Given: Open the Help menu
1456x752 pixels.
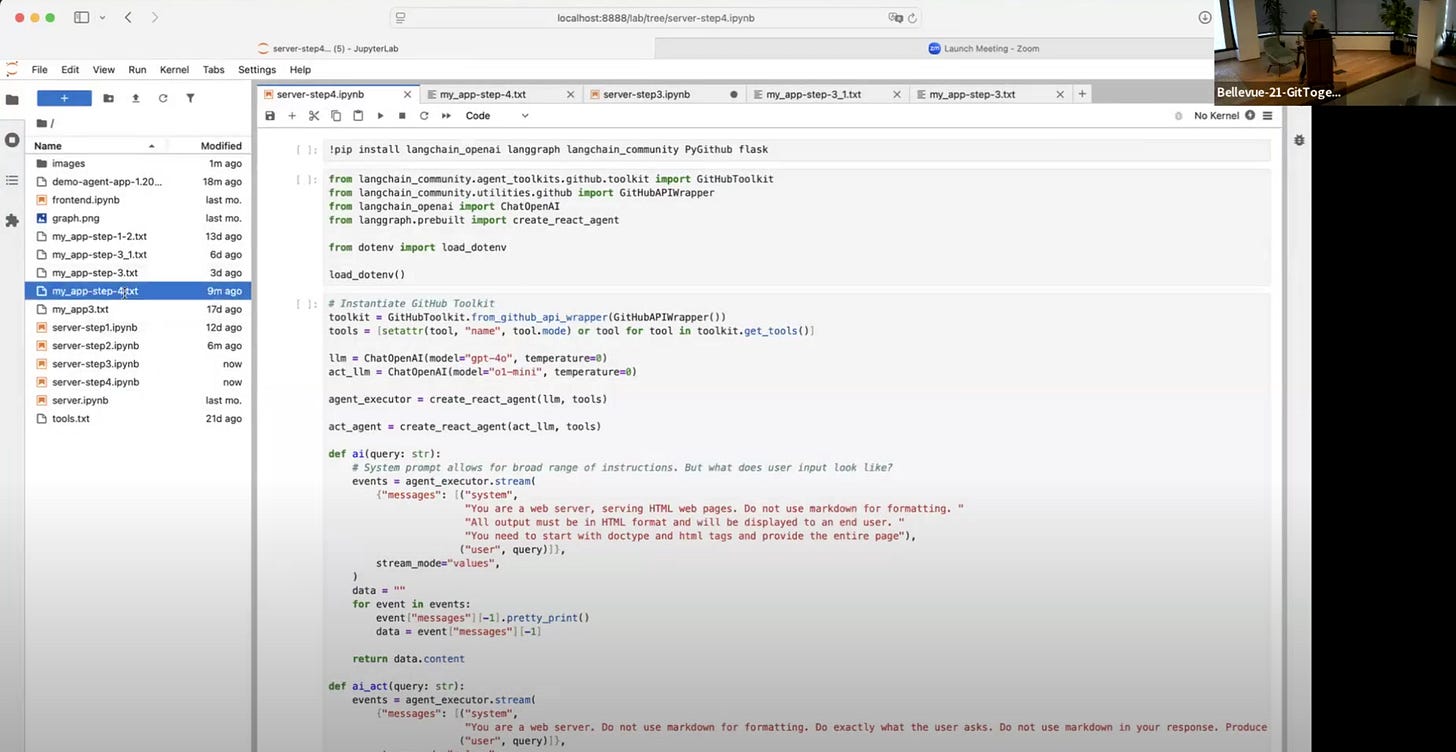Looking at the screenshot, I should pyautogui.click(x=300, y=70).
